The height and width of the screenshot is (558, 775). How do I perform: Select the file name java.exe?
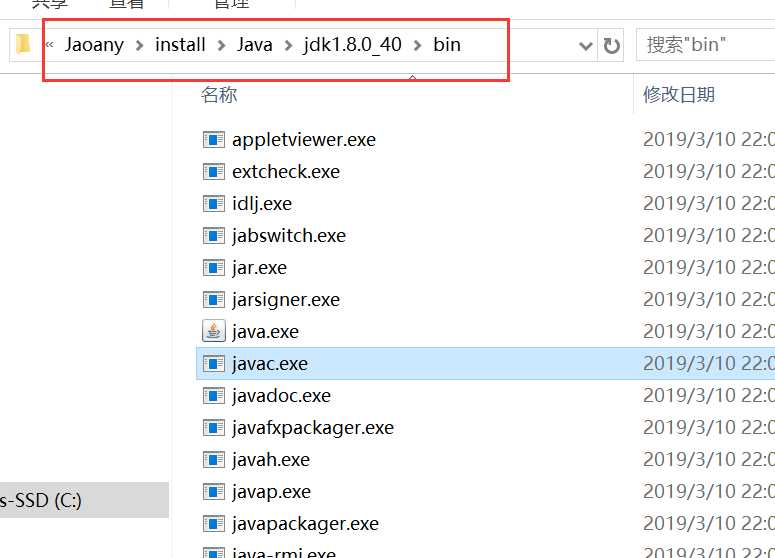[265, 332]
